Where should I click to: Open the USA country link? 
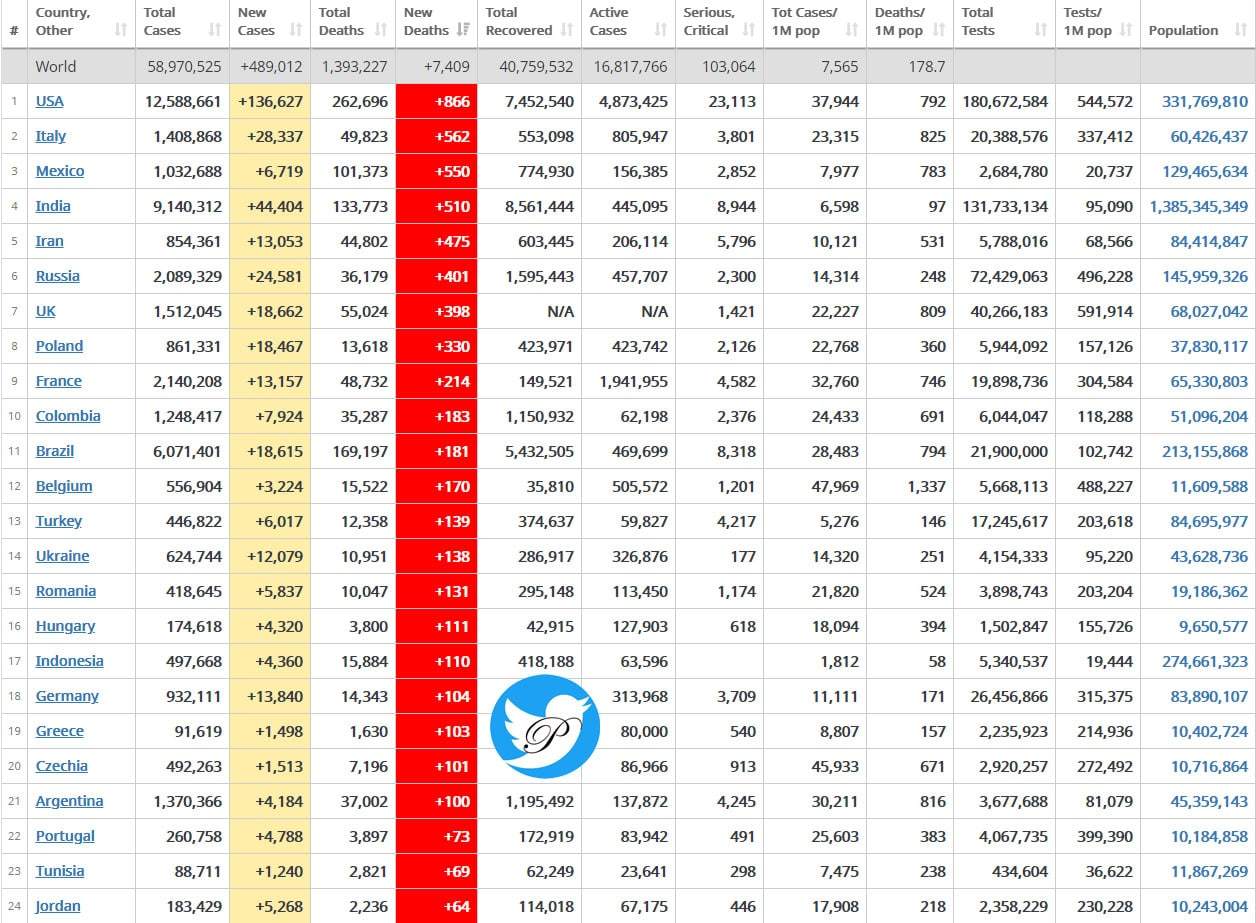[x=49, y=101]
